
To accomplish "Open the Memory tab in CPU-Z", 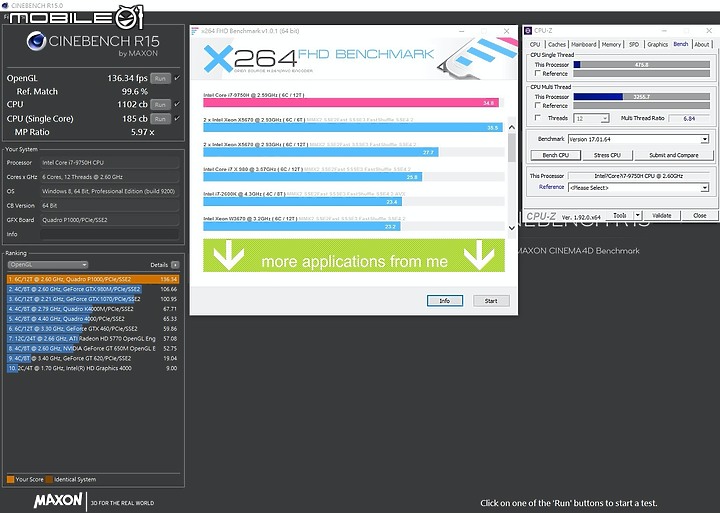I will pyautogui.click(x=611, y=45).
